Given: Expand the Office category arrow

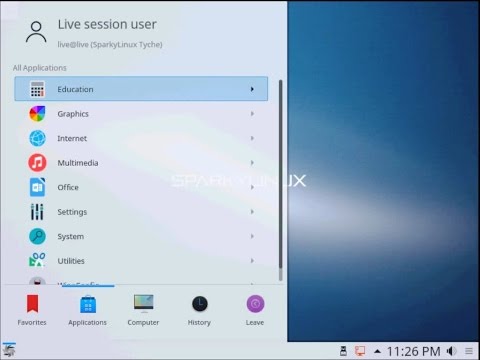Looking at the screenshot, I should coord(252,187).
